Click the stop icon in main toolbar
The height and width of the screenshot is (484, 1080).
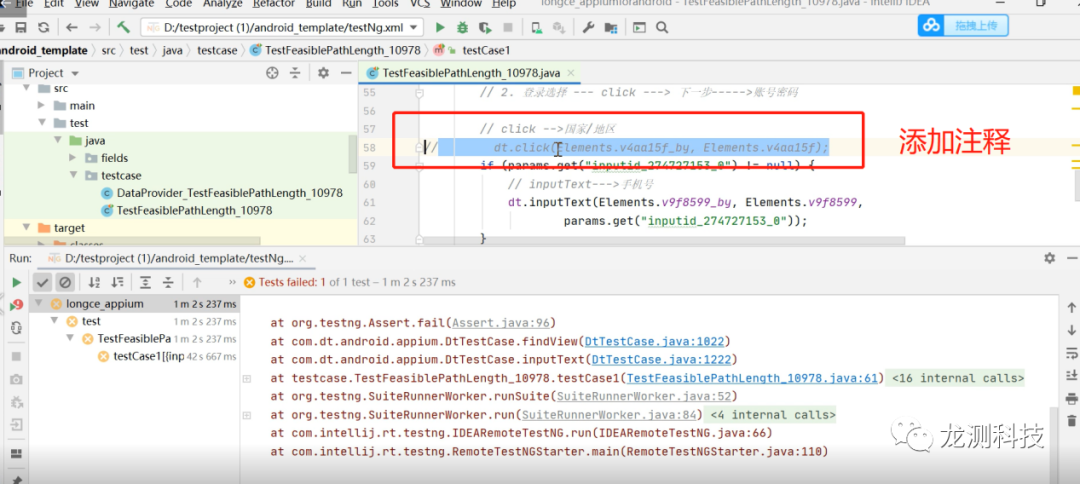508,28
